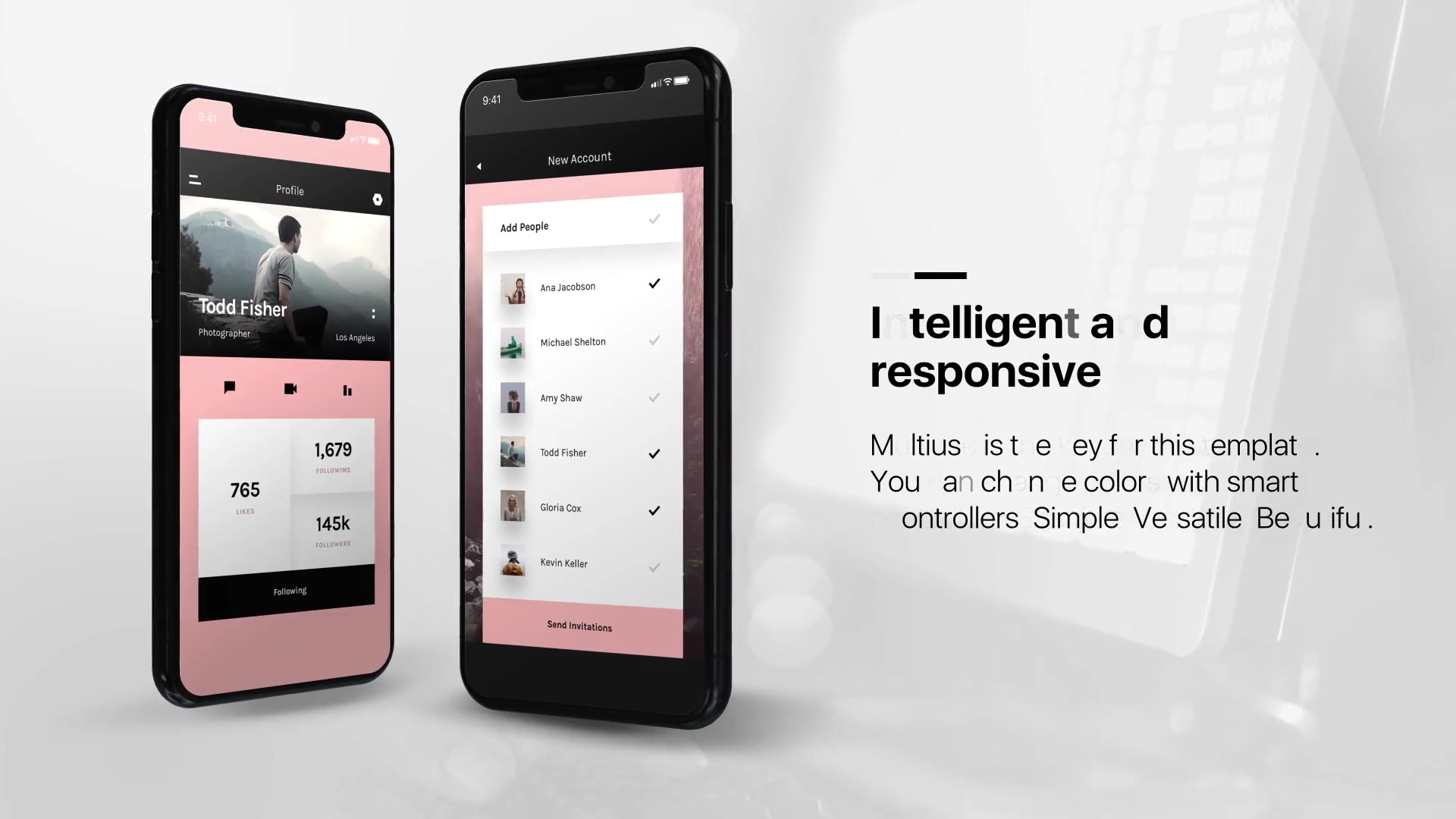Tap the more options icon next to Todd Fisher name
This screenshot has height=819, width=1456.
tap(374, 313)
